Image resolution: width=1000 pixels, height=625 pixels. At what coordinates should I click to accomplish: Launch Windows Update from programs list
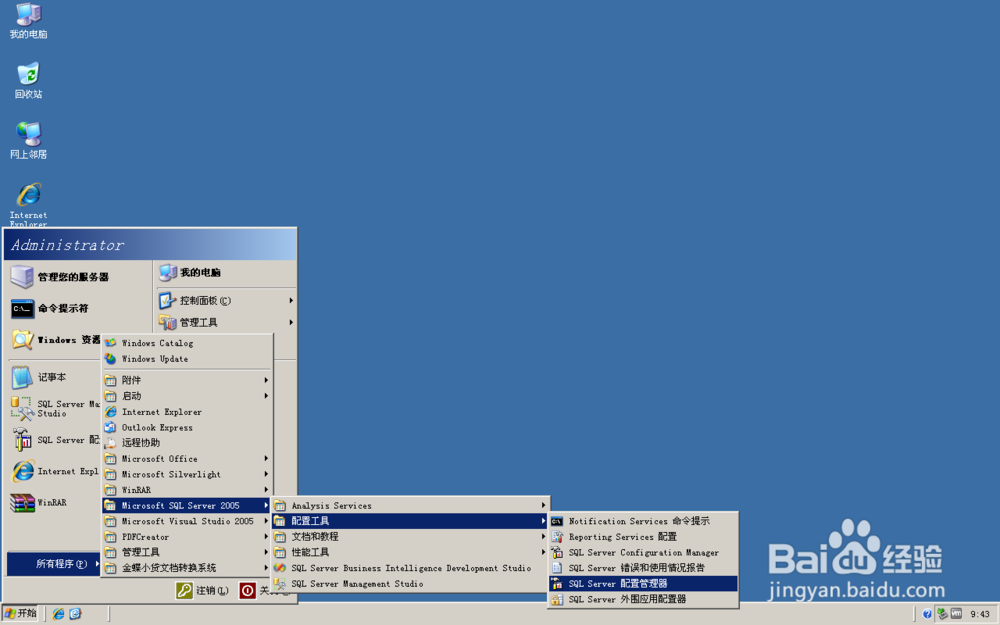coord(188,359)
